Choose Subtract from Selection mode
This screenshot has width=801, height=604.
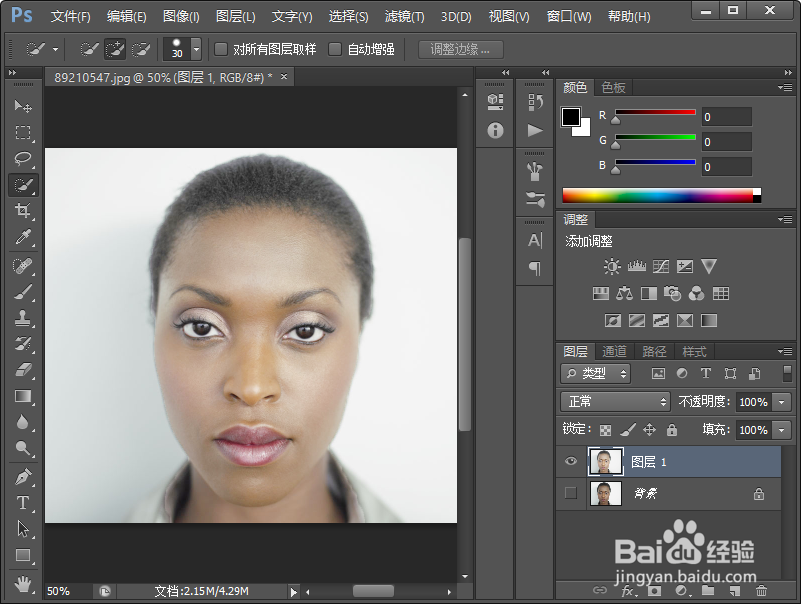140,50
